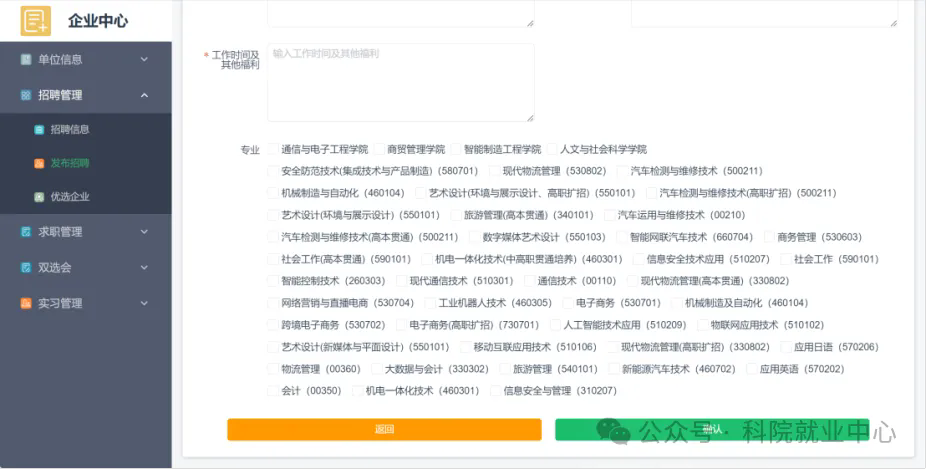Click the 双选会 sidebar icon
Screen dimensions: 926x469
click(26, 267)
